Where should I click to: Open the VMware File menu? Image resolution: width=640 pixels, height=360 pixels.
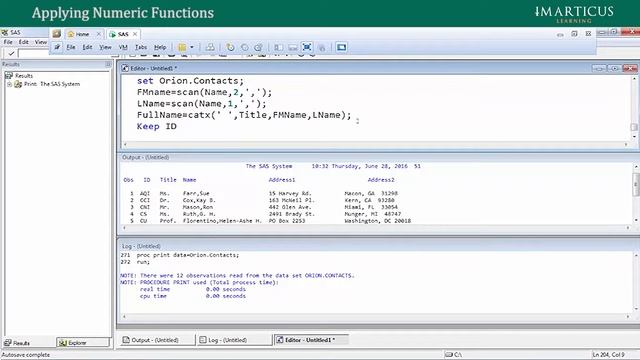(71, 47)
